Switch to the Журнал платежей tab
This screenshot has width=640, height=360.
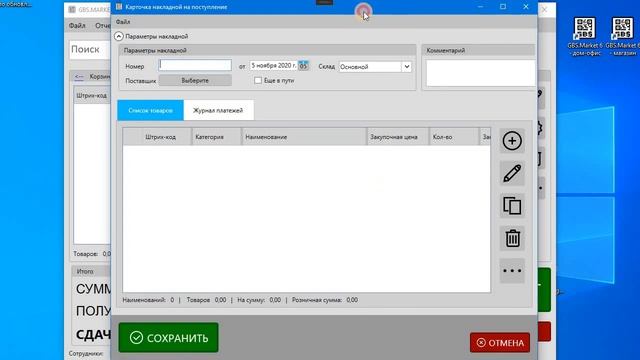click(218, 110)
